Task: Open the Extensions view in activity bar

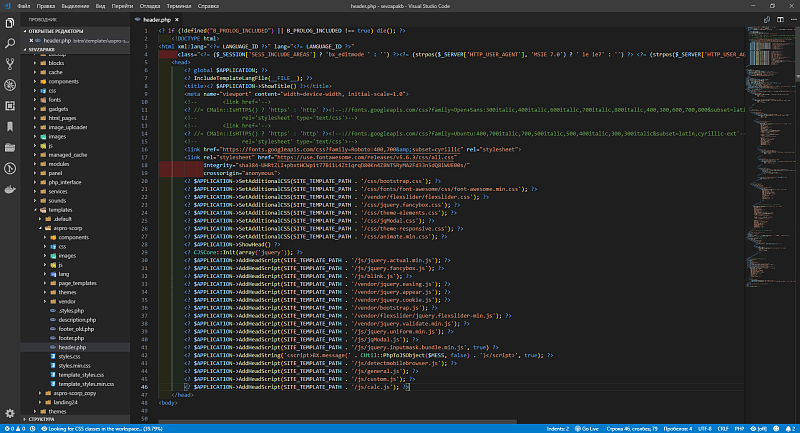Action: pyautogui.click(x=10, y=106)
